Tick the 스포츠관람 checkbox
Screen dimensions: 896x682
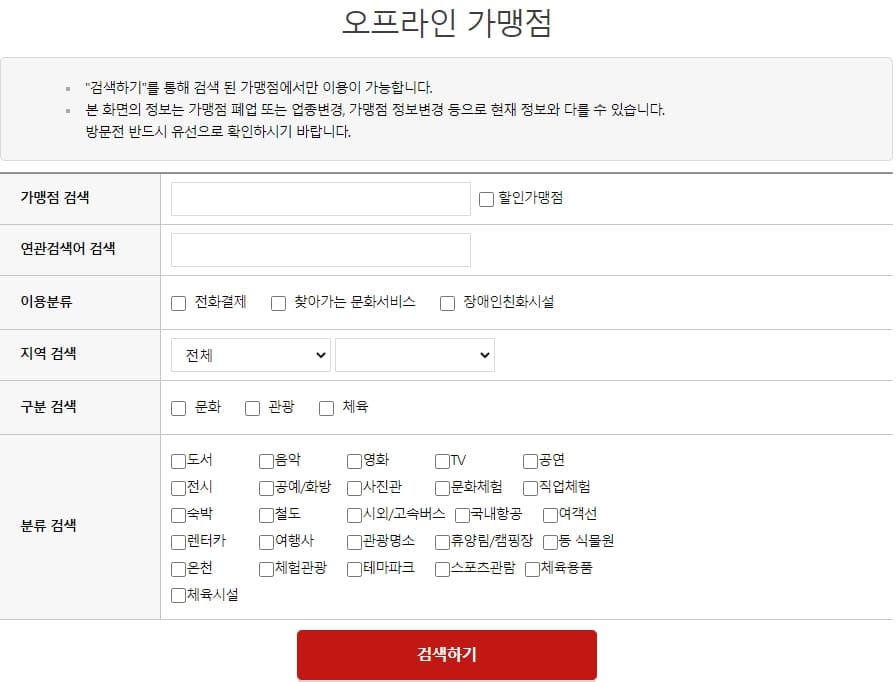(442, 569)
